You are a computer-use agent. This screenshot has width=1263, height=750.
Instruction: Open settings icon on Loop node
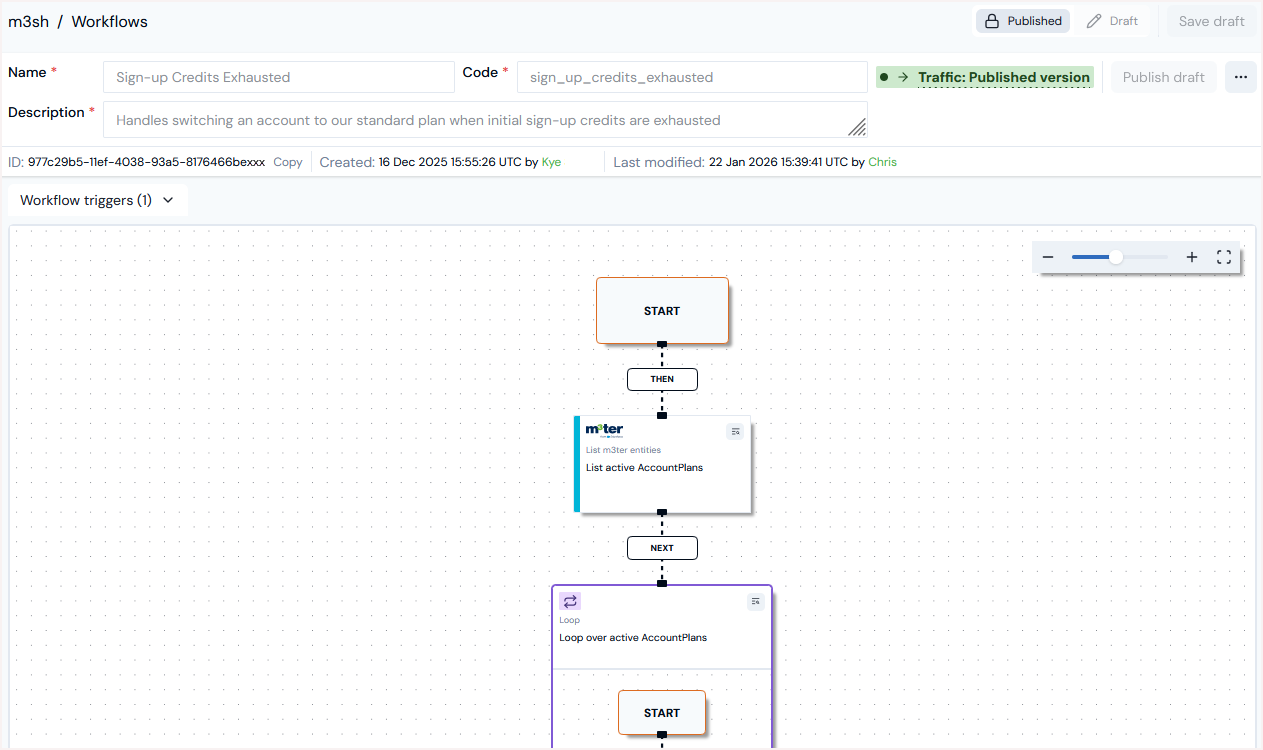coord(756,601)
